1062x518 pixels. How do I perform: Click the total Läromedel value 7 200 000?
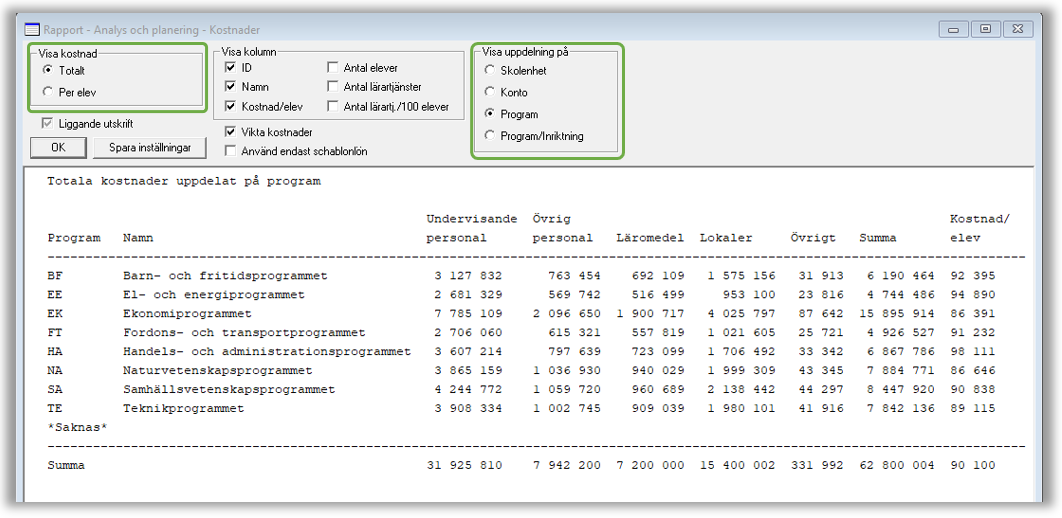click(x=650, y=466)
